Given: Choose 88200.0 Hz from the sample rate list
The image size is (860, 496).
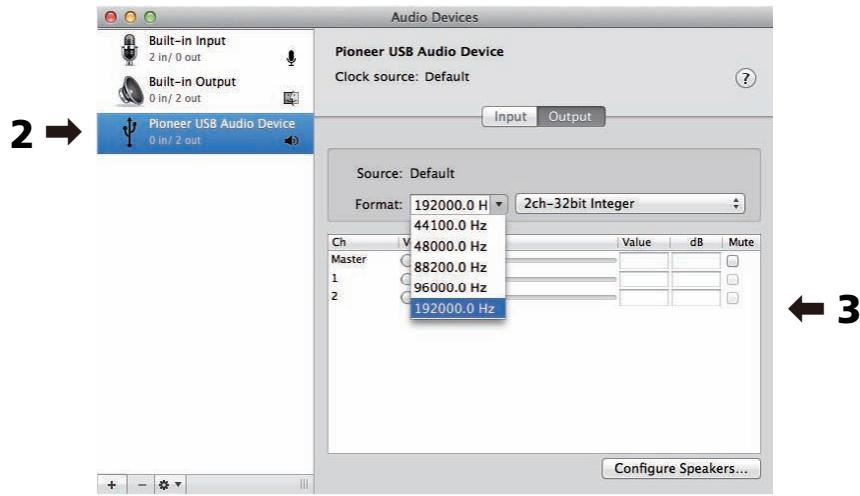Looking at the screenshot, I should point(457,267).
